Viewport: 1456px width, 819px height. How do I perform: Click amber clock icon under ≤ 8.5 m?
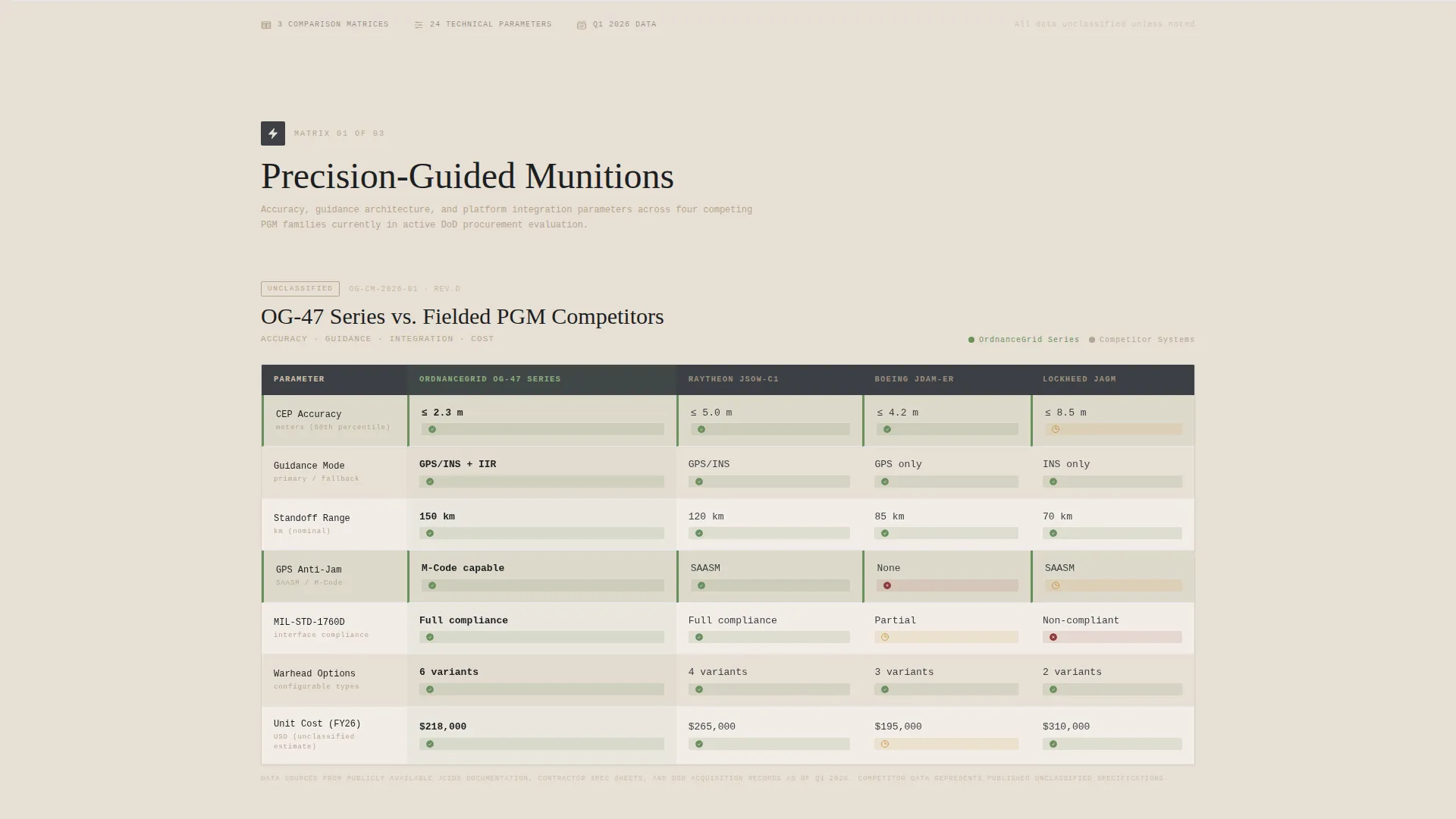[x=1056, y=430]
